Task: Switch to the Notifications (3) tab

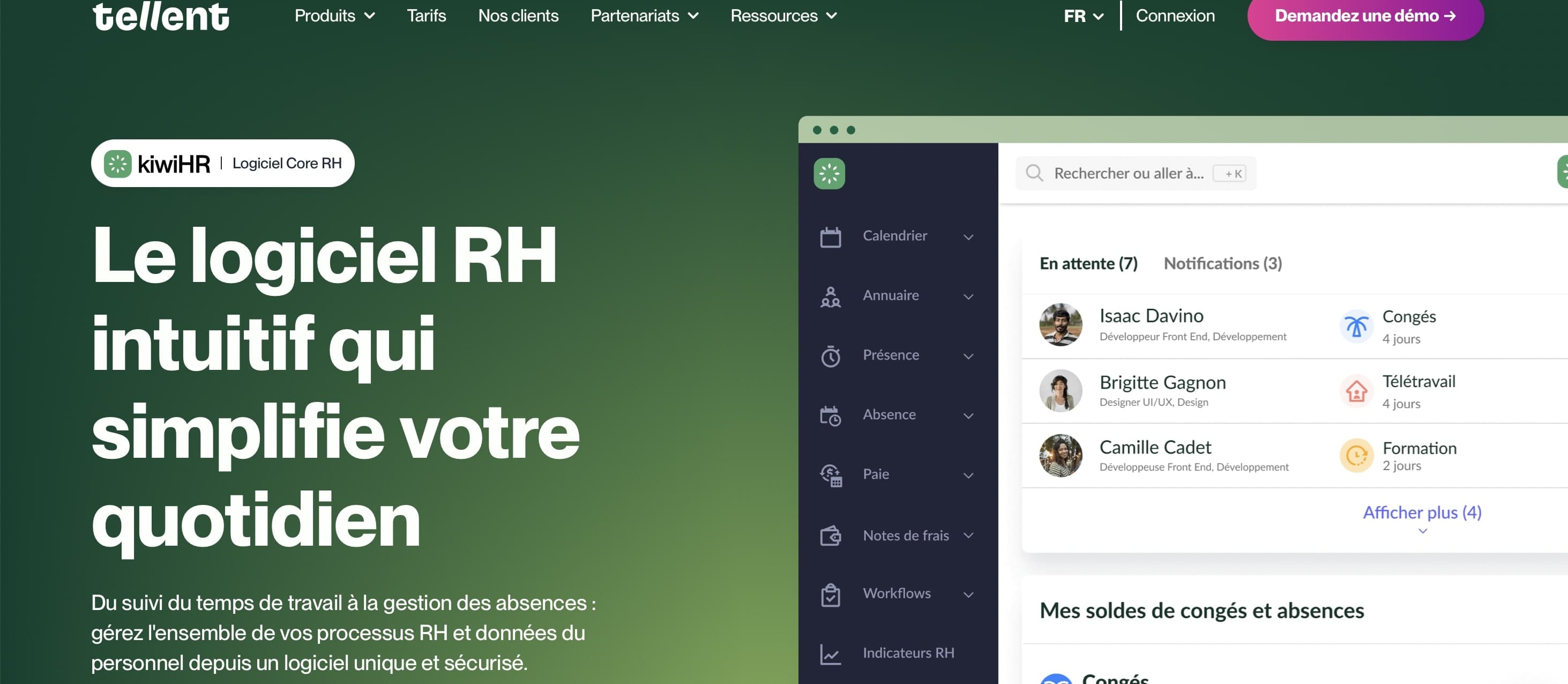Action: pyautogui.click(x=1222, y=263)
